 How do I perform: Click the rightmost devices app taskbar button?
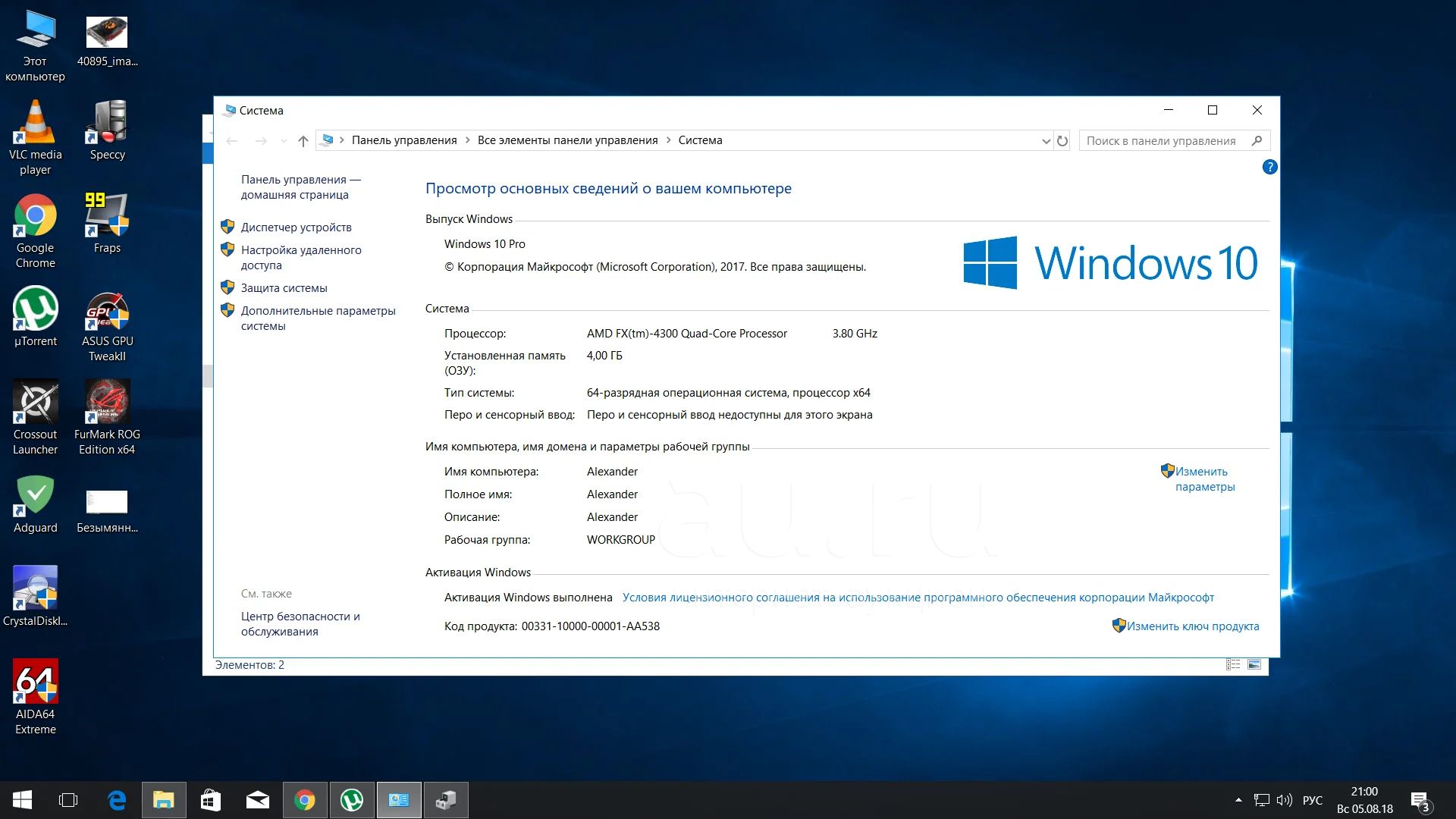tap(446, 800)
